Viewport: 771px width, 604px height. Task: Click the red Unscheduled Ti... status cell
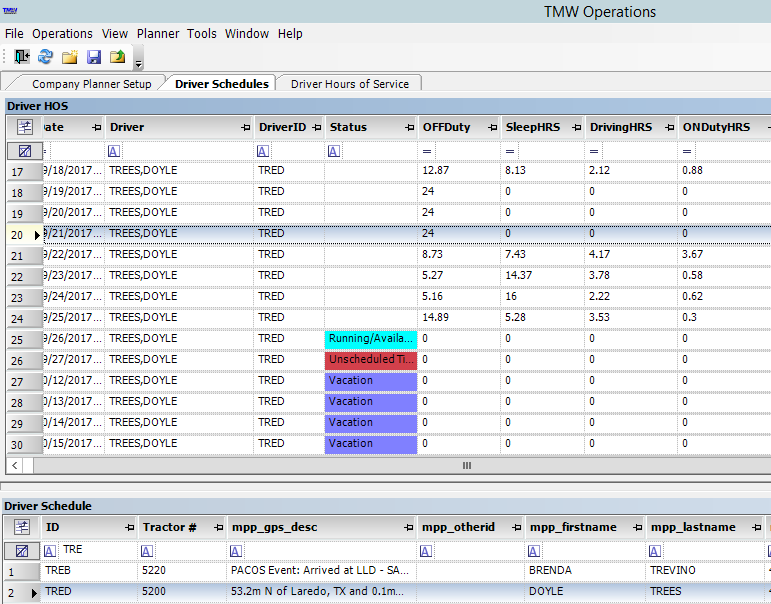[371, 360]
